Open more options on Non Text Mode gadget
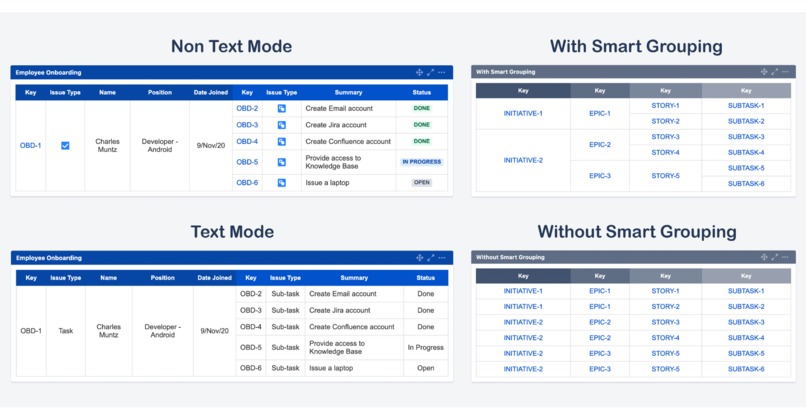This screenshot has height=414, width=806. [x=442, y=73]
